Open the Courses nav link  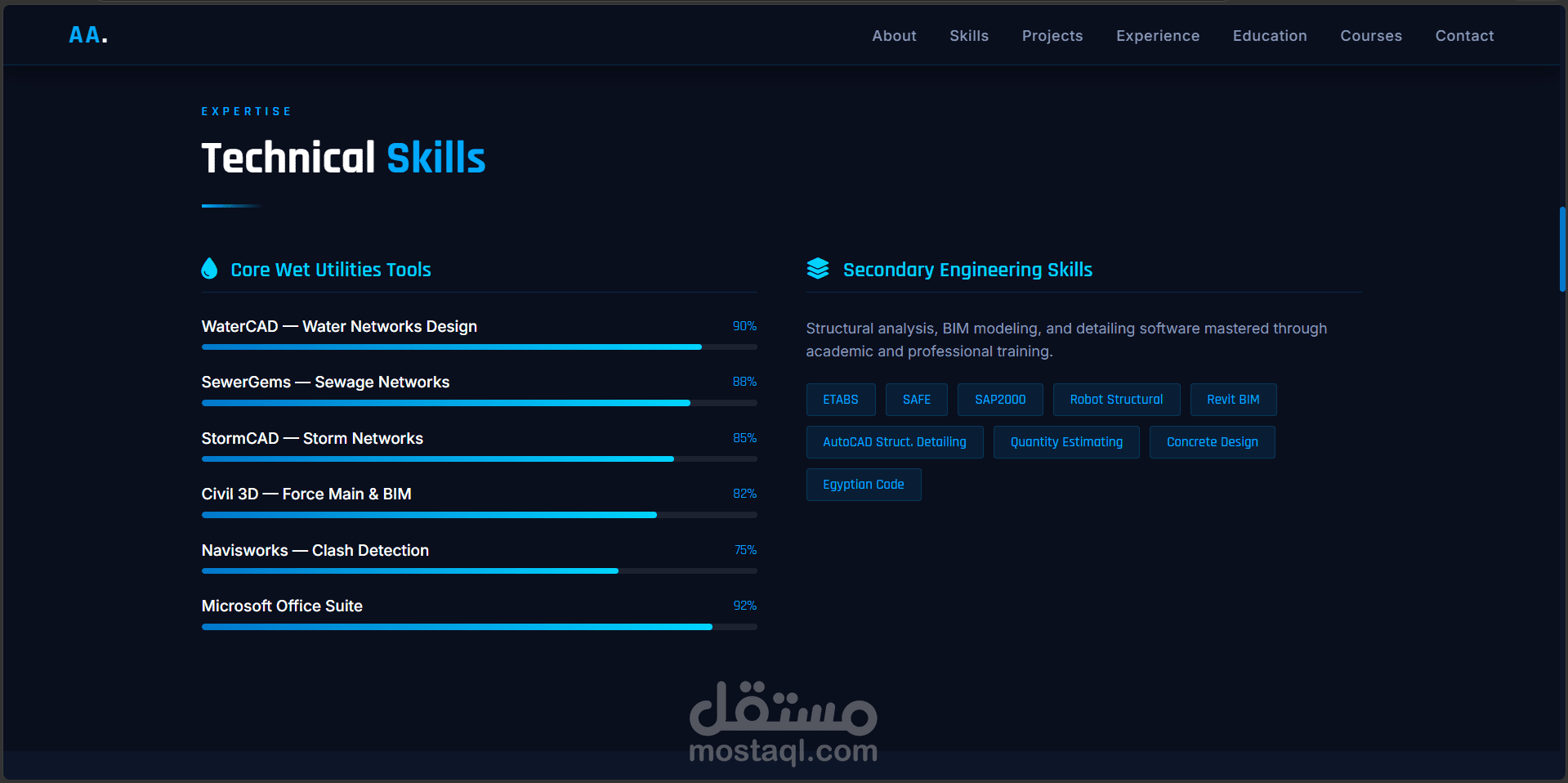pyautogui.click(x=1371, y=36)
